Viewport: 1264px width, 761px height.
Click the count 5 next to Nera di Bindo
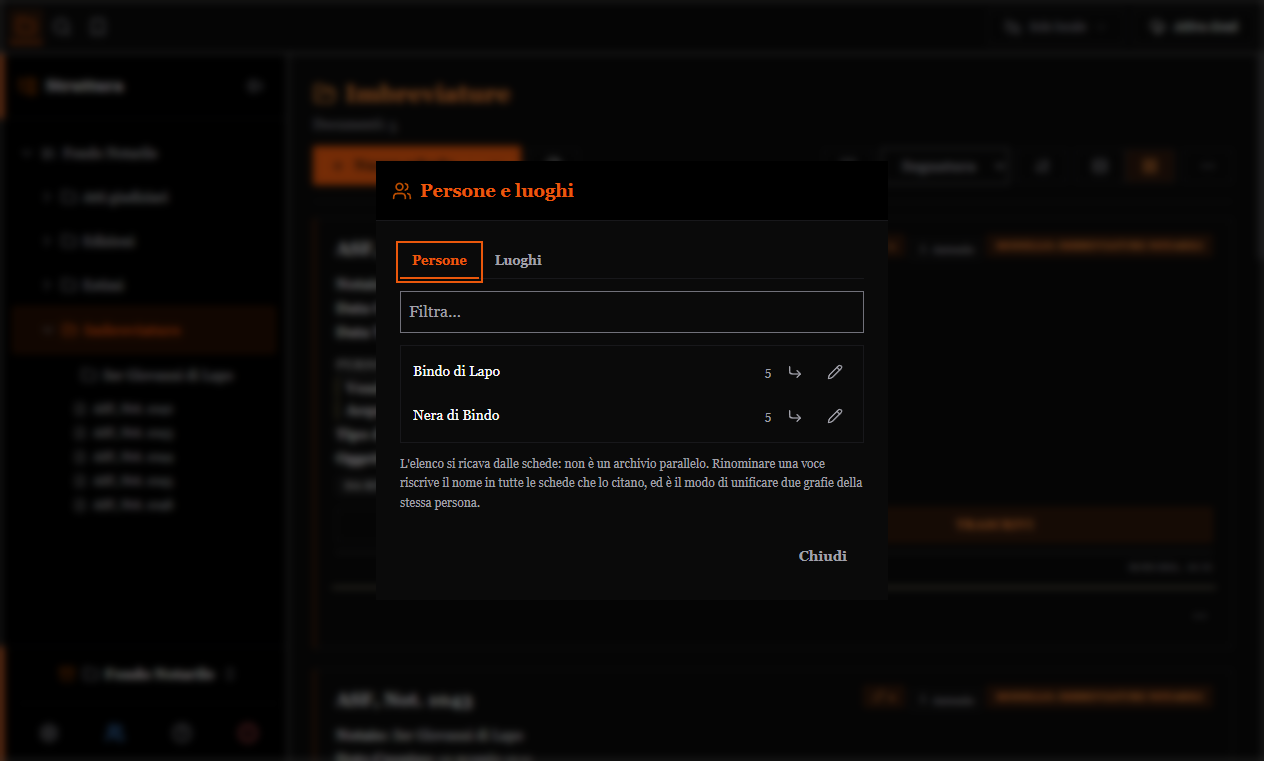pos(768,417)
